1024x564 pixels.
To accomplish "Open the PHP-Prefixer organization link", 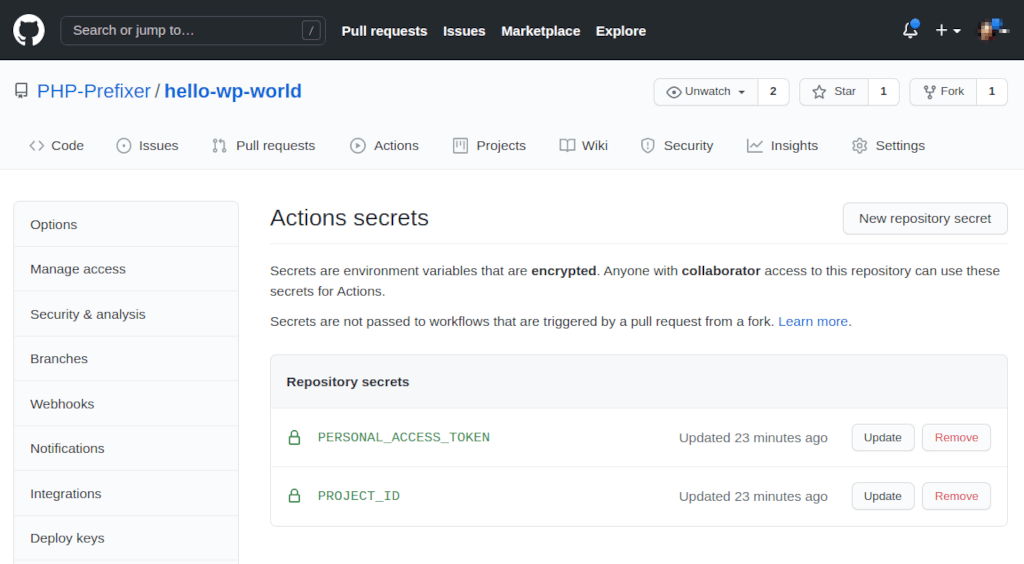I will click(93, 92).
